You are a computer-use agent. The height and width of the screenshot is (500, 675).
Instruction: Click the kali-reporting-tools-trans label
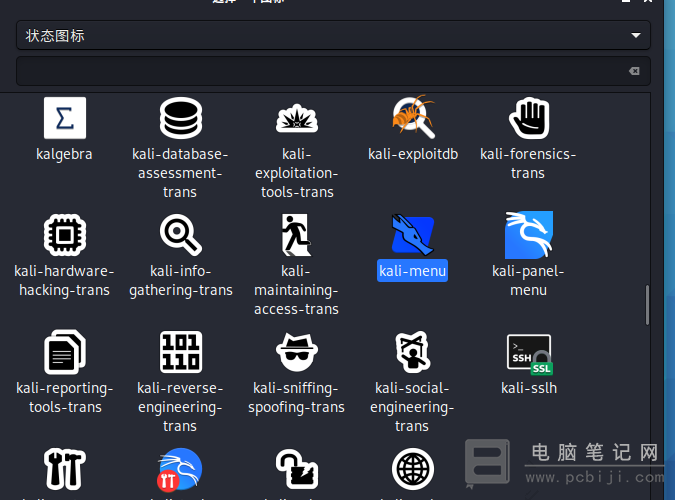(x=65, y=398)
